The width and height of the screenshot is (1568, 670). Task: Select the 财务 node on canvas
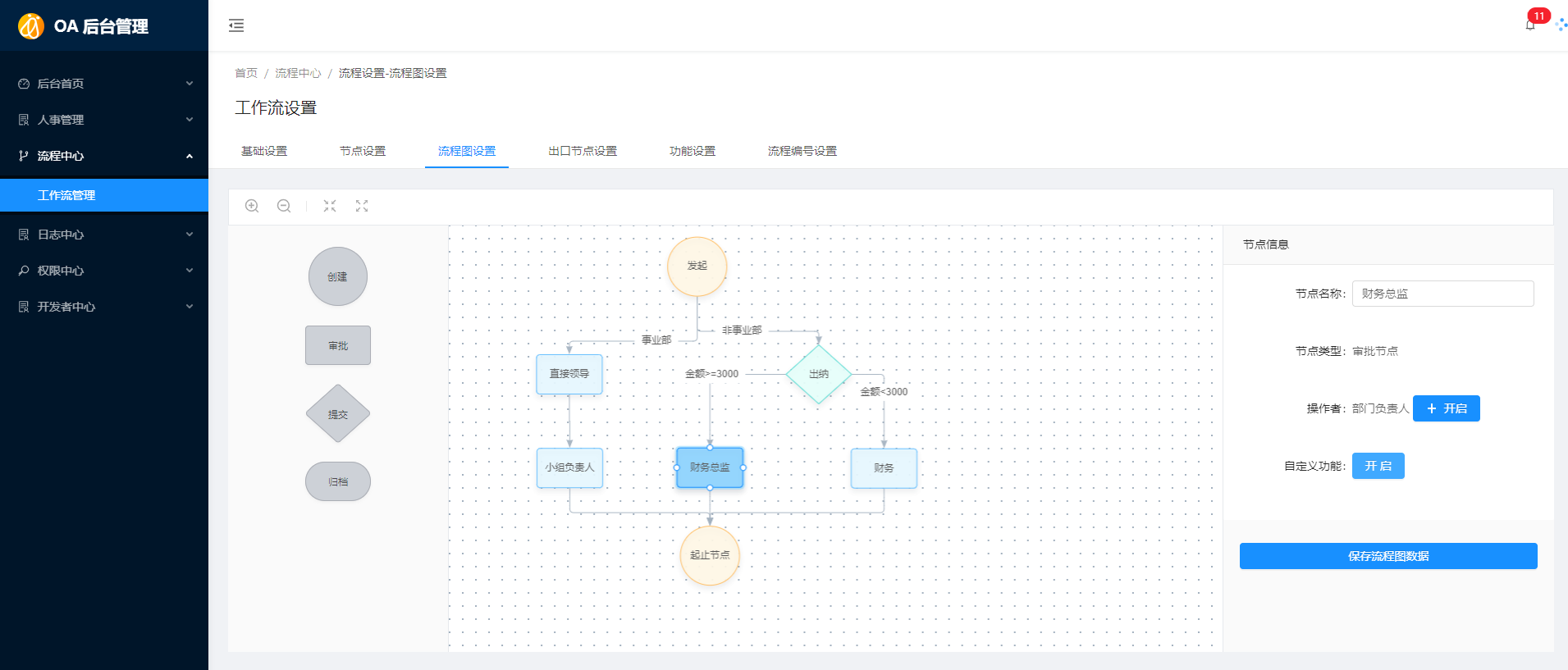pos(884,468)
